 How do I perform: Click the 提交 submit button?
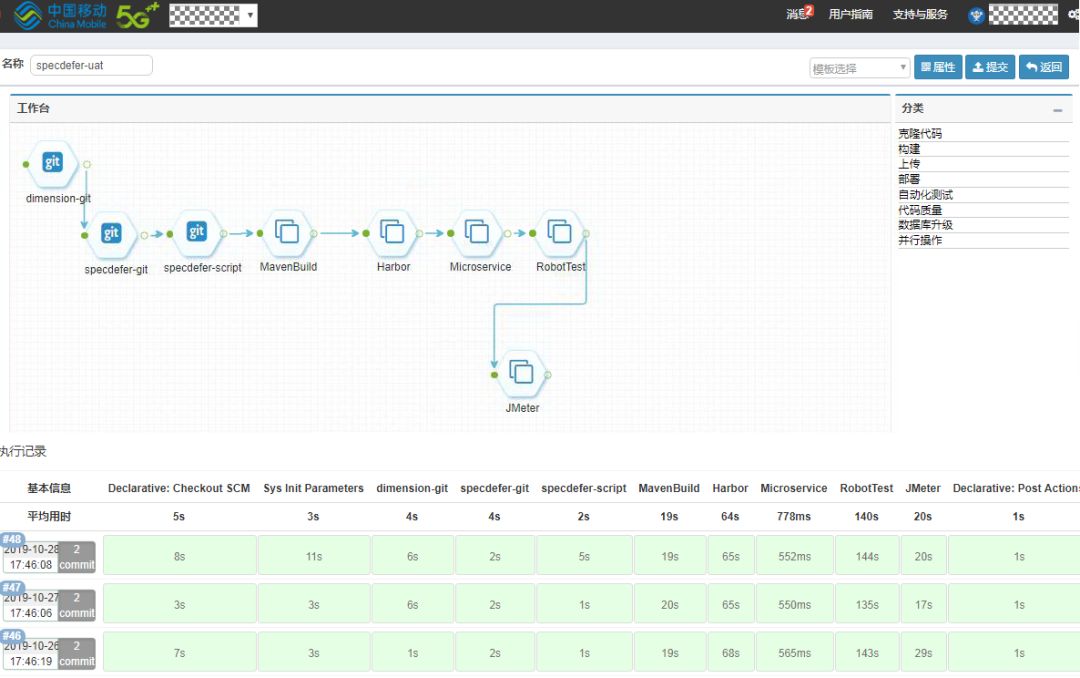click(x=990, y=67)
